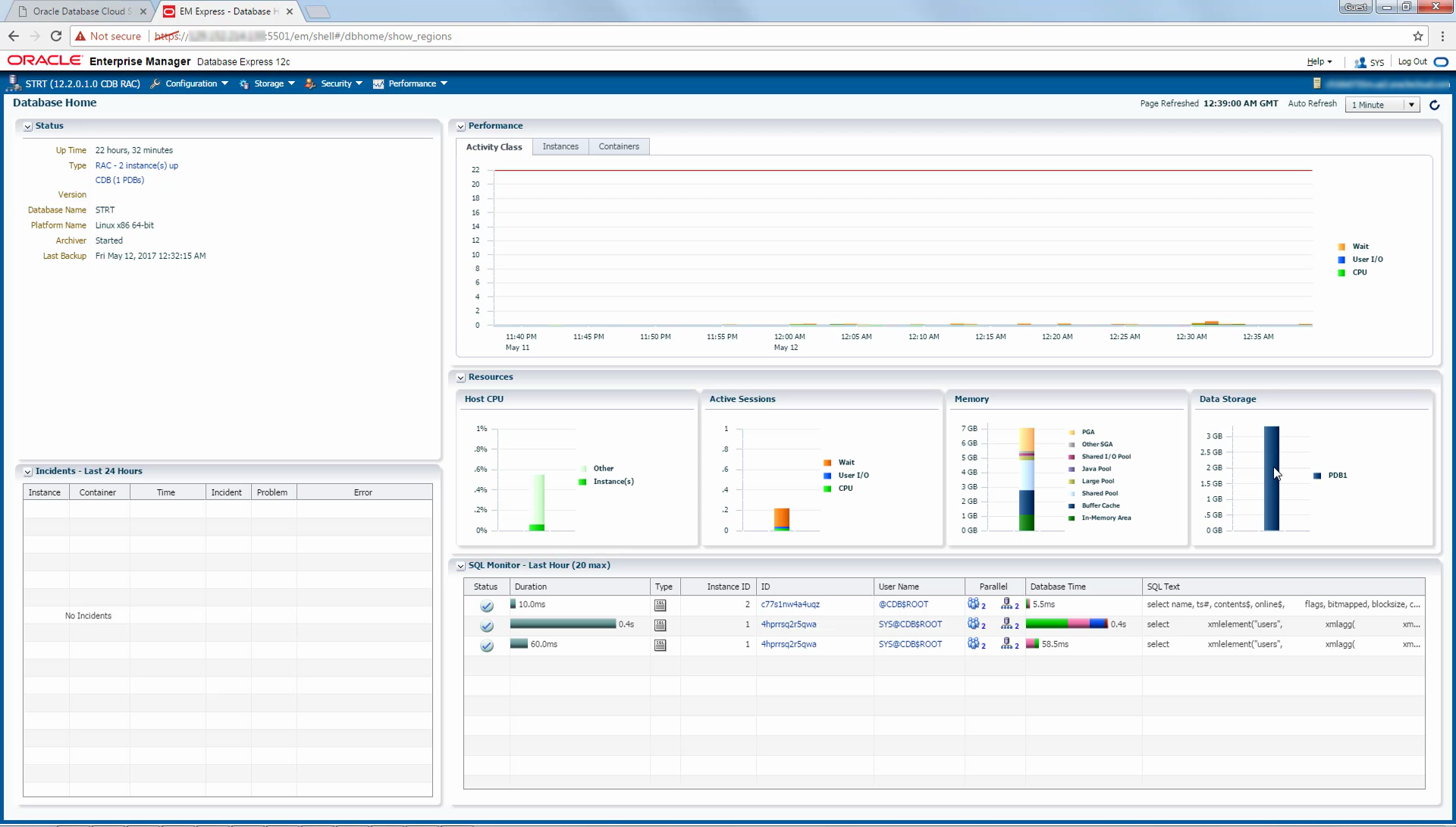Click the refresh page icon near Auto Refresh
1456x827 pixels.
pyautogui.click(x=1434, y=105)
